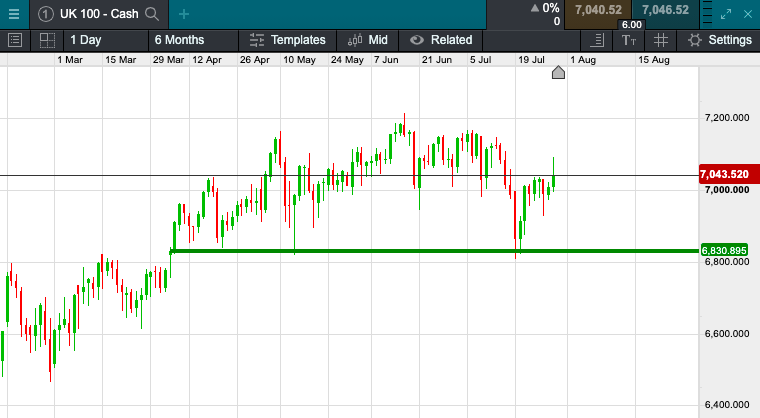Open the hamburger main menu
Image resolution: width=760 pixels, height=418 pixels.
13,13
